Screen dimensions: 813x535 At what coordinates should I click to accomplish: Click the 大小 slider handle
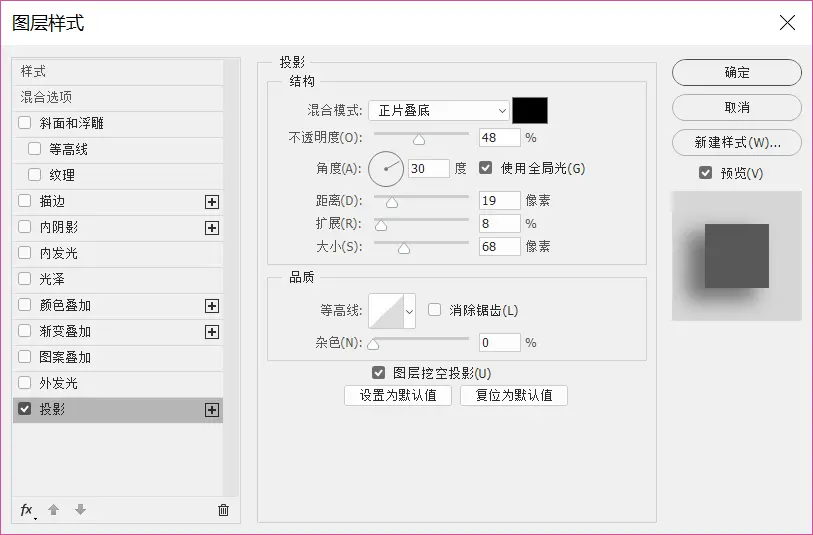[x=404, y=248]
